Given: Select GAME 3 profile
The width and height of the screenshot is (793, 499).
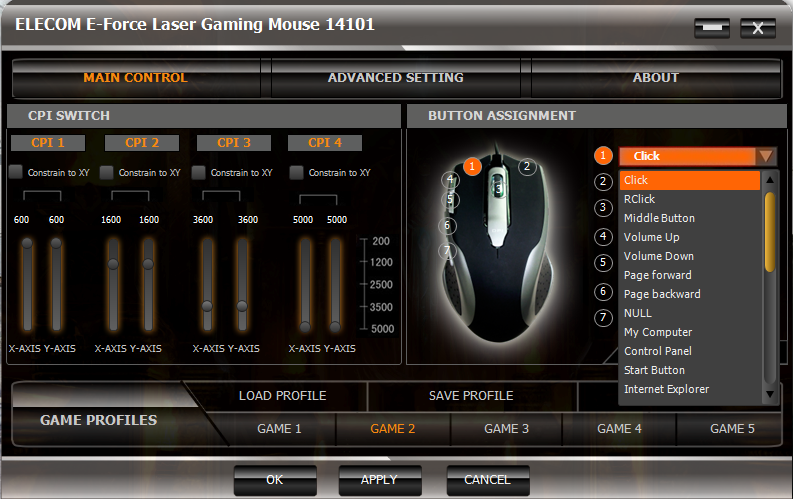Looking at the screenshot, I should [506, 429].
